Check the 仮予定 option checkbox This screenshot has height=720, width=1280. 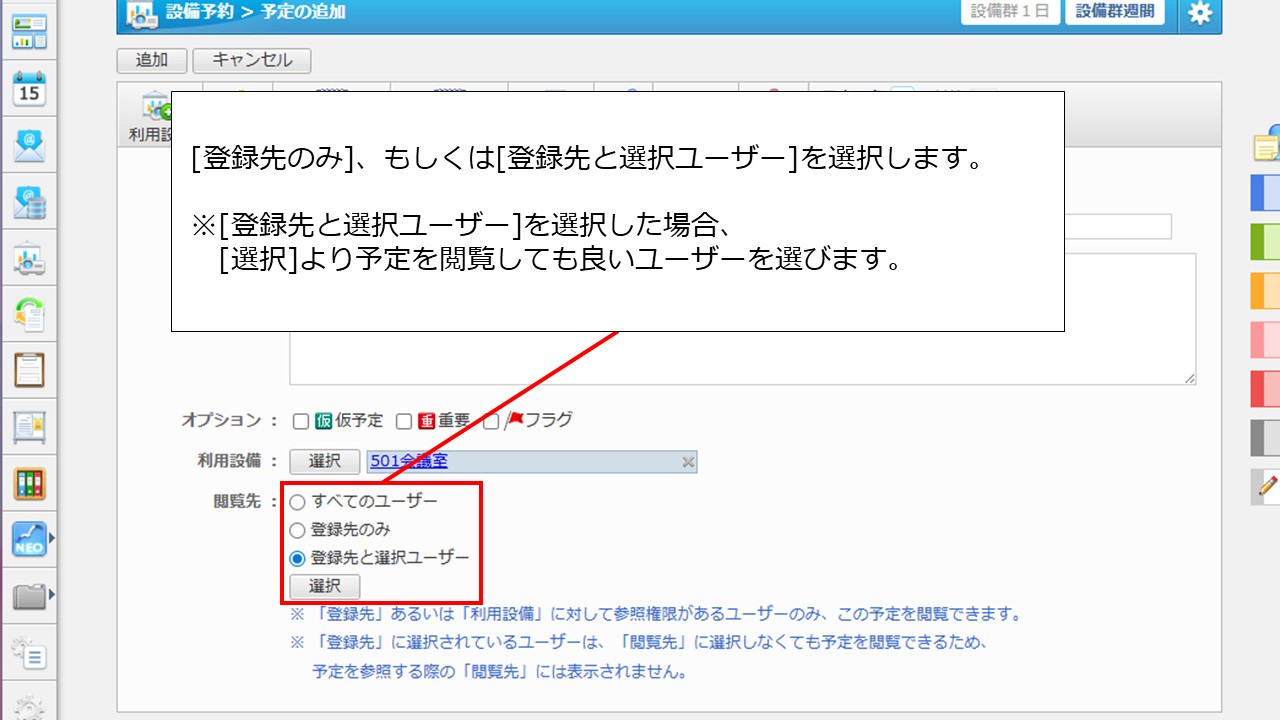click(x=300, y=422)
